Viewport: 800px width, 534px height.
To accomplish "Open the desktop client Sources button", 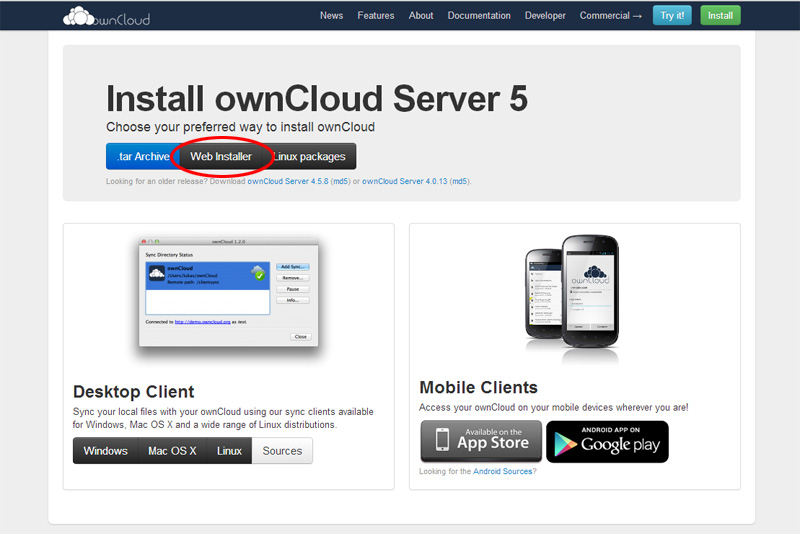I will pos(282,451).
